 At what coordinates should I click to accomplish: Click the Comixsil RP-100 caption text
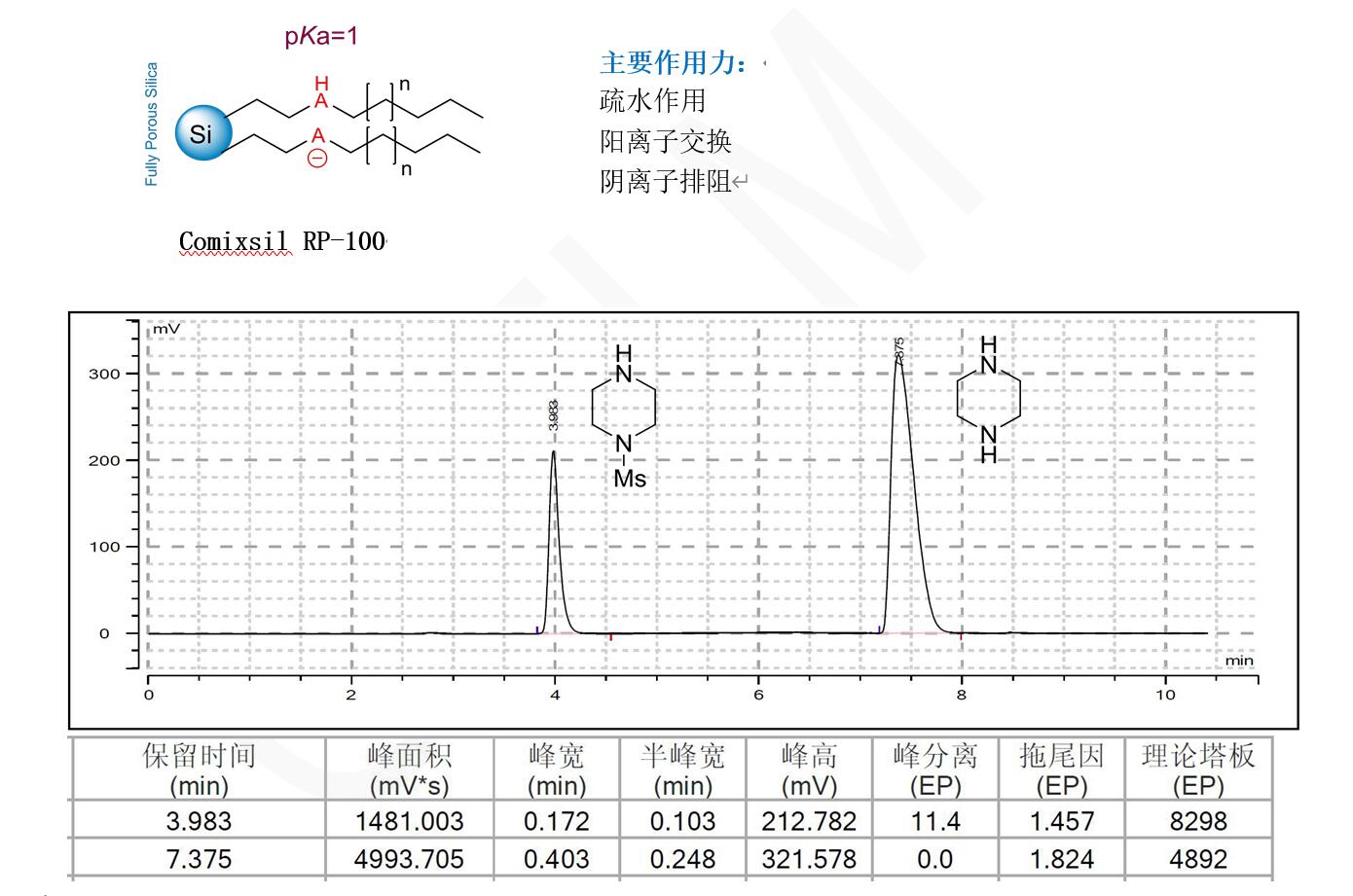282,241
